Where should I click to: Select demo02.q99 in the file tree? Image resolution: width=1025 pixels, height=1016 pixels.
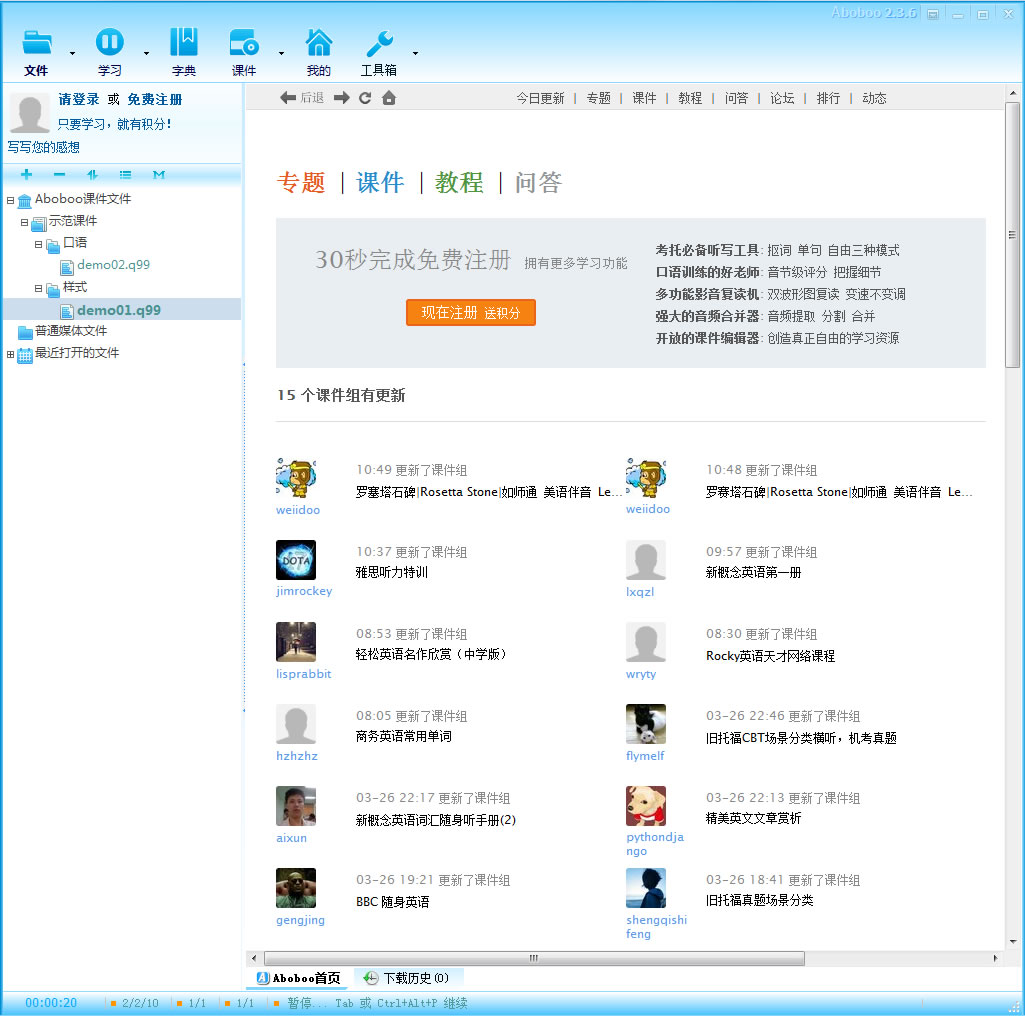coord(113,266)
